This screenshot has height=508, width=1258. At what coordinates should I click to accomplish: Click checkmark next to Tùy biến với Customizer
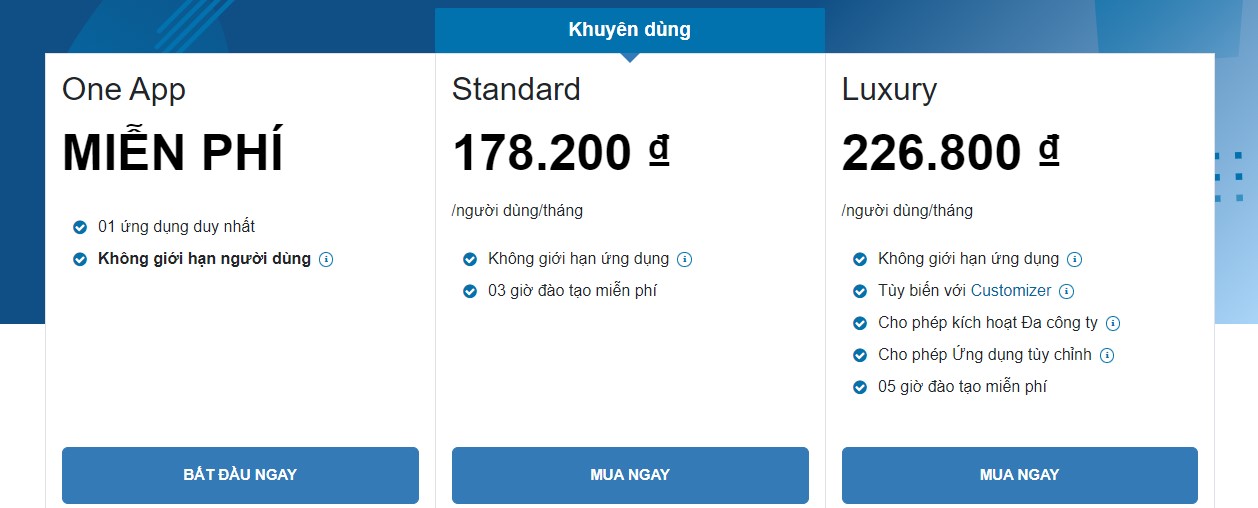(860, 291)
